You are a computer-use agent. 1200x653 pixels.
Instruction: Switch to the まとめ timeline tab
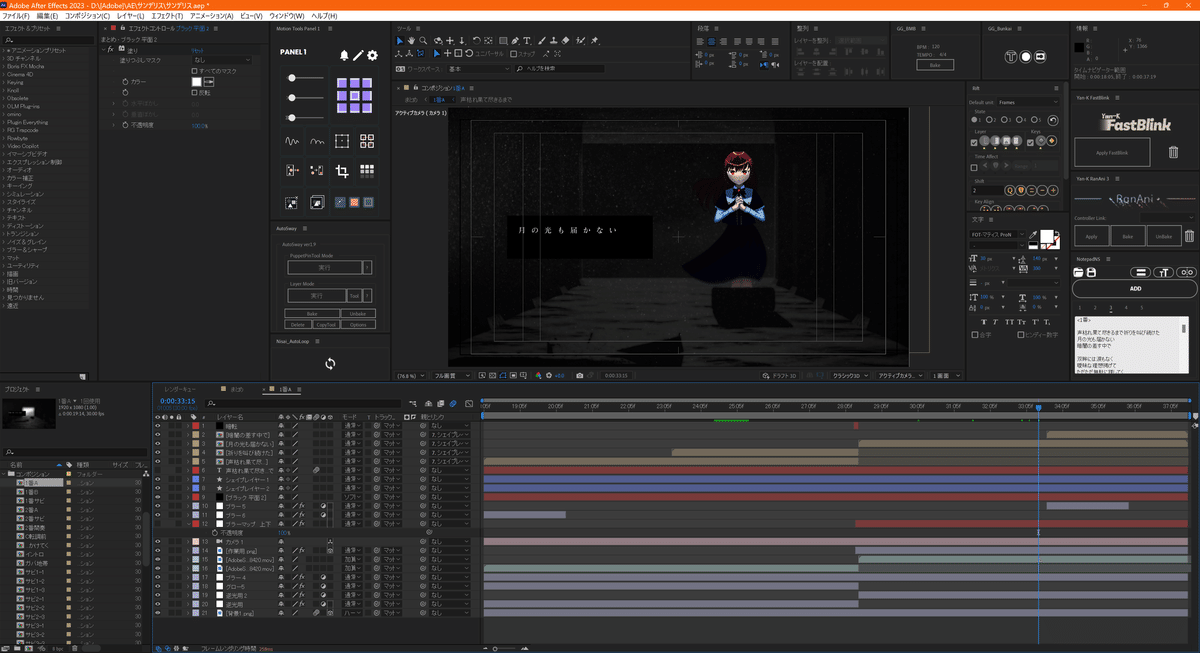[237, 388]
